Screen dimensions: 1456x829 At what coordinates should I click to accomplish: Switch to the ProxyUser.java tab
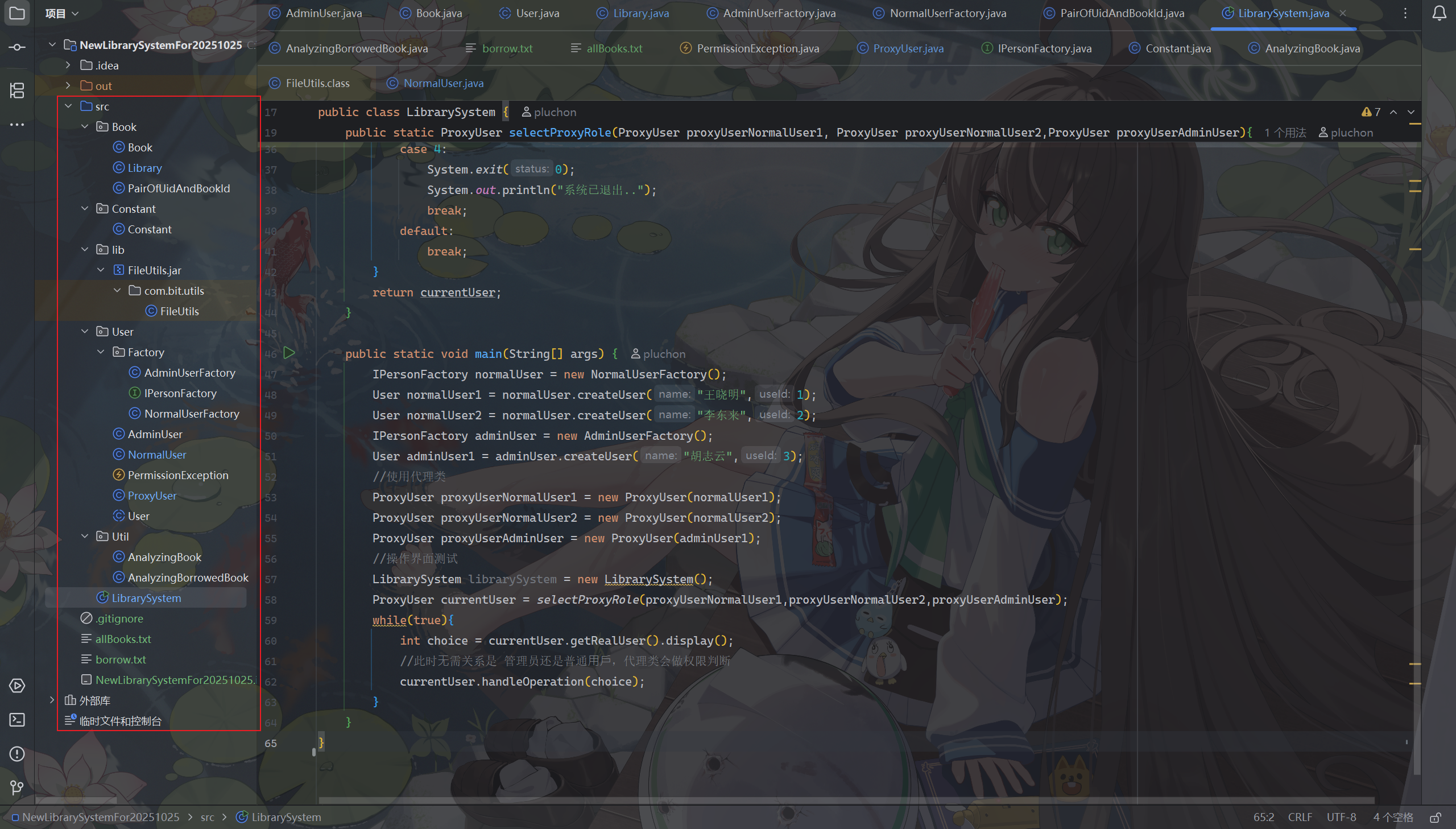(908, 48)
